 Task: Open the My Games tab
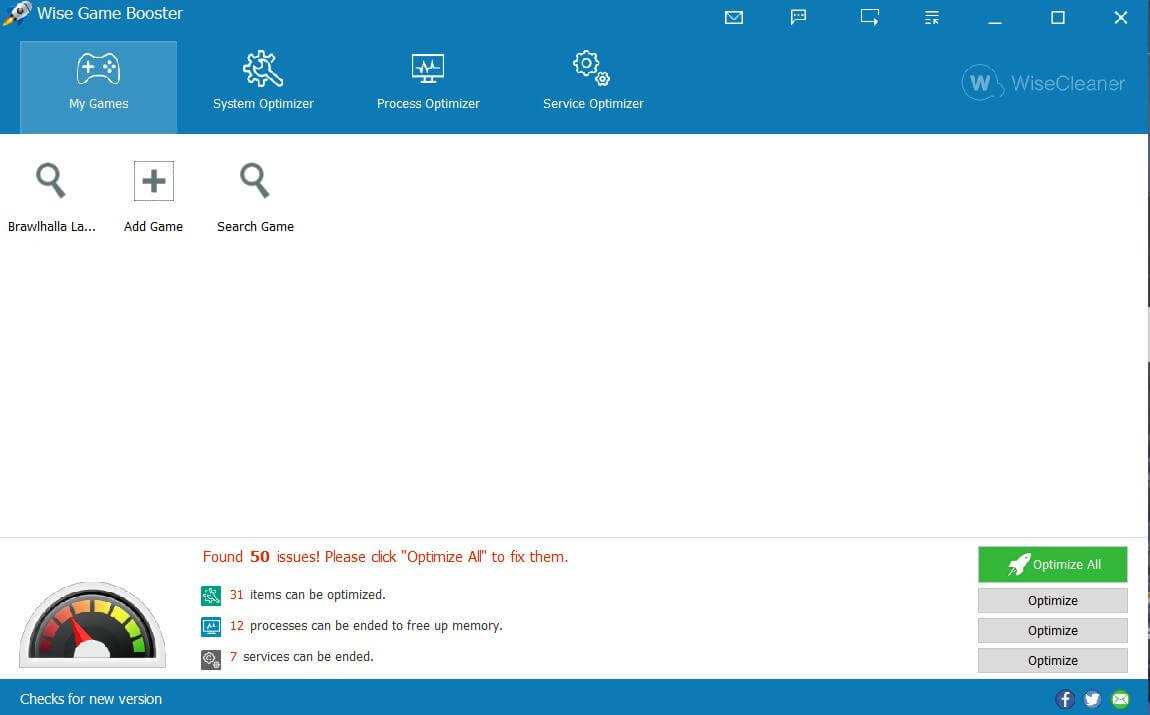[x=98, y=87]
